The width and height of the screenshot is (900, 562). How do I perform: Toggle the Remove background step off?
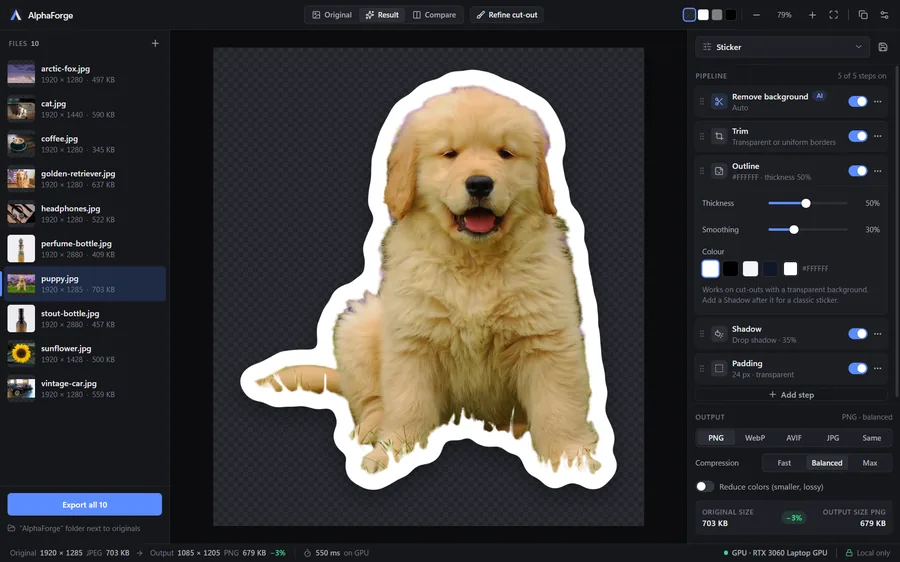[x=858, y=102]
